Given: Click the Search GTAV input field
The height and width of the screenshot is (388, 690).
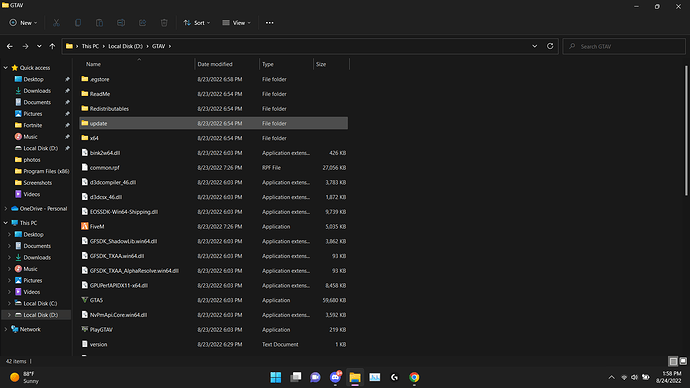Looking at the screenshot, I should click(624, 46).
